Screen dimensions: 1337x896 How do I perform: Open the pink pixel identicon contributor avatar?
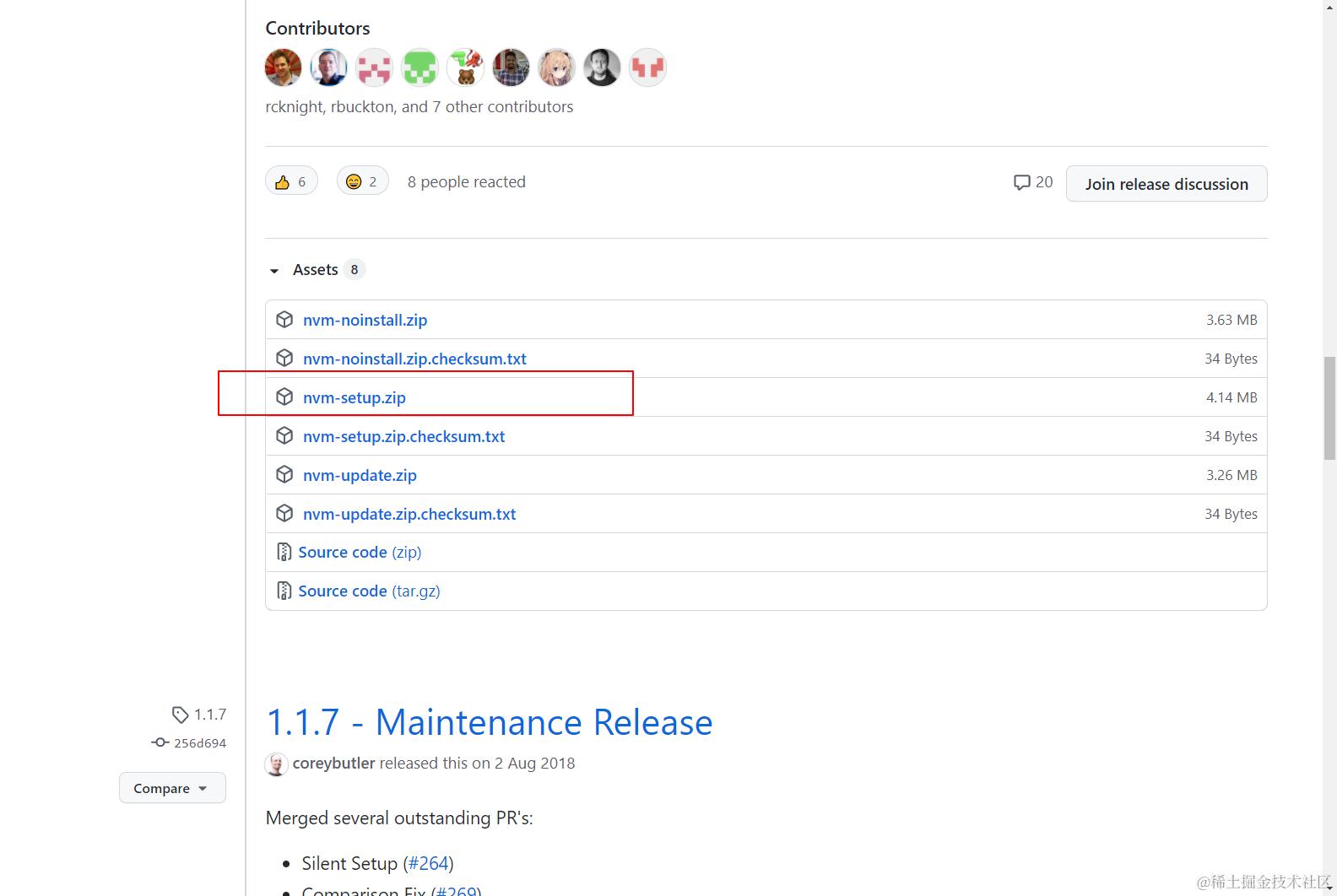click(375, 67)
